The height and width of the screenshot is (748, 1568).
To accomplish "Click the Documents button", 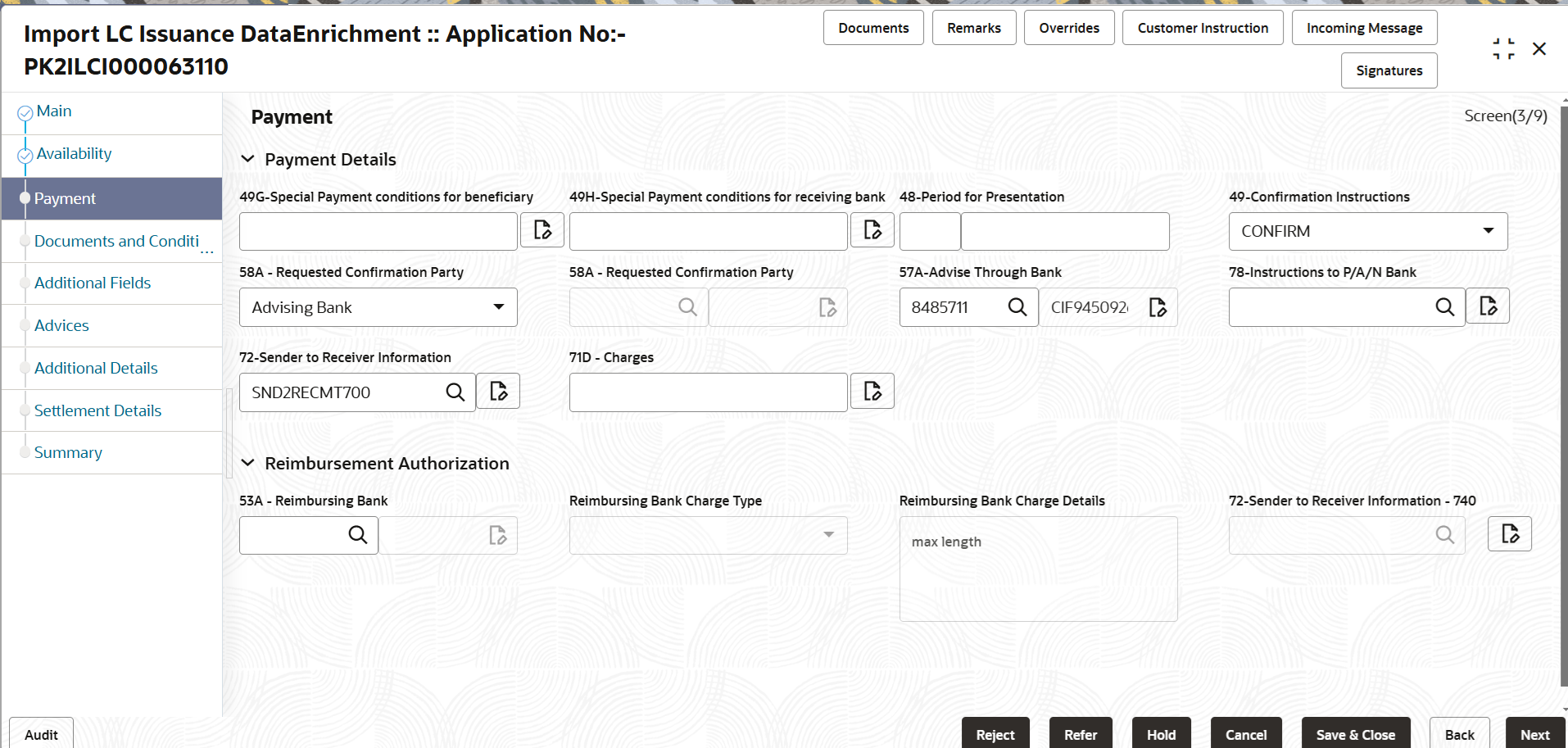I will pos(873,28).
